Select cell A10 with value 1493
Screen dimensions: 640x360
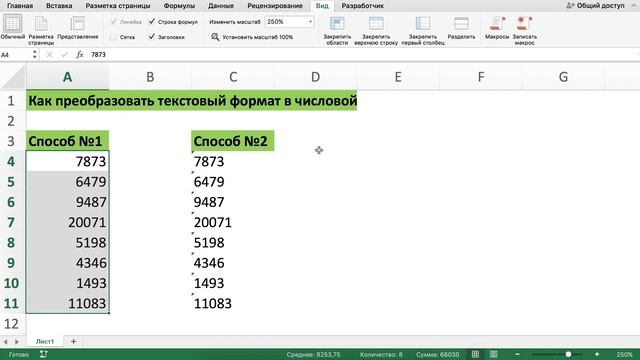[x=67, y=283]
